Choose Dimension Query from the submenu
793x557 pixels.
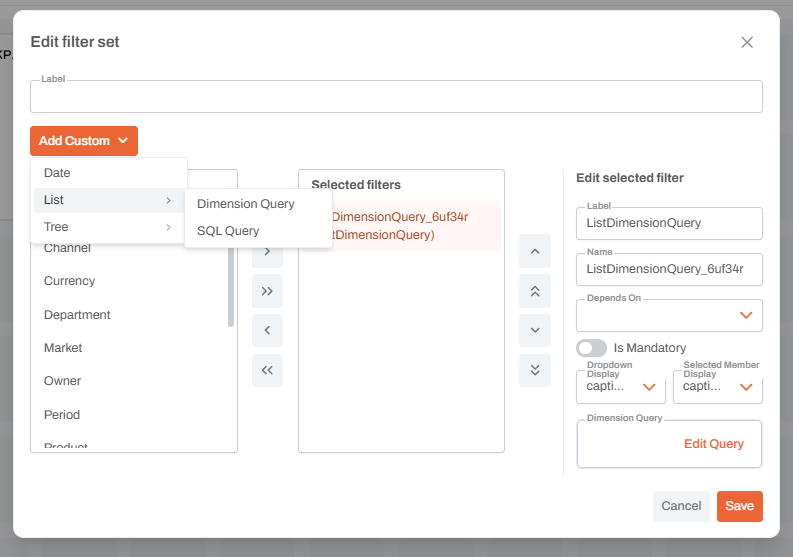[x=258, y=204]
